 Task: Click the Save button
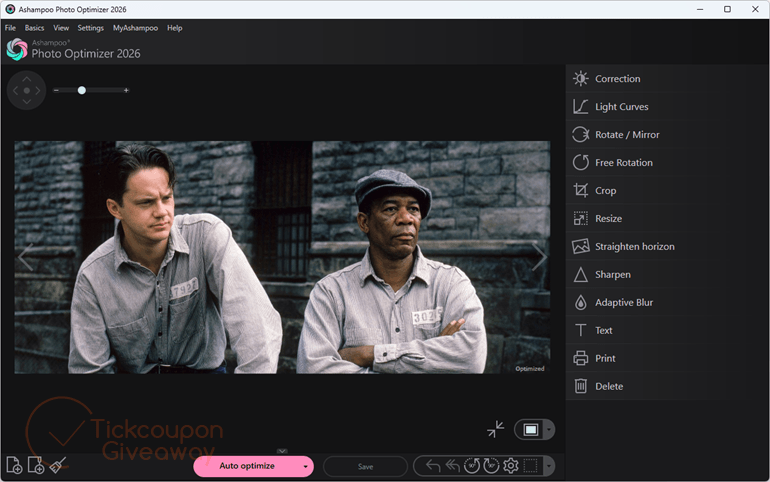click(365, 466)
